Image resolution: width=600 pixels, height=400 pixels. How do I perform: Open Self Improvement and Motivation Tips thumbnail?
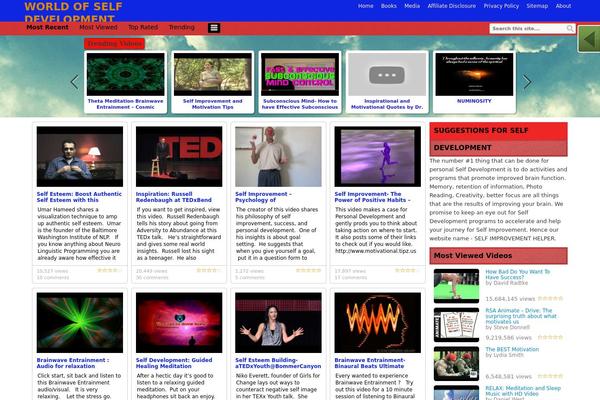tap(213, 74)
